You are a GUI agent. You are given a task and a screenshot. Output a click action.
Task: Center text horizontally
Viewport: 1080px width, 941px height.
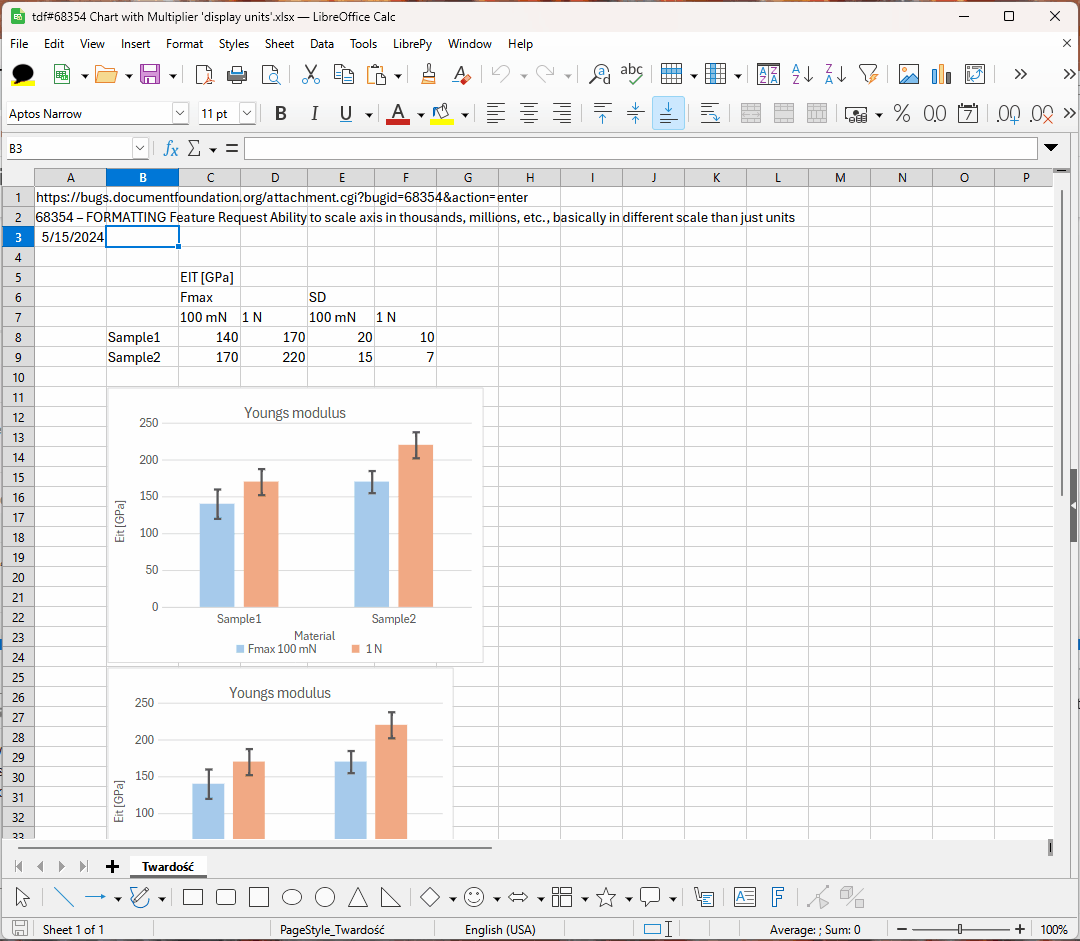pos(528,114)
